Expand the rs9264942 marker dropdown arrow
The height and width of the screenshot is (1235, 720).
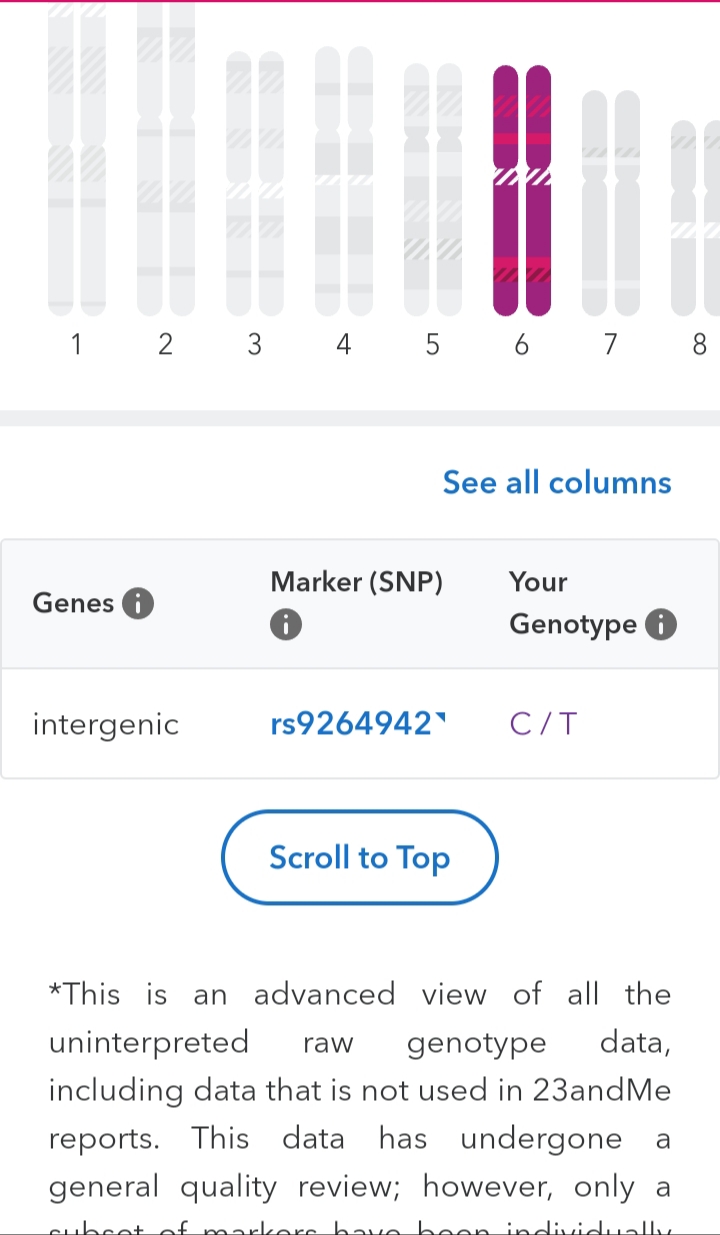[441, 716]
